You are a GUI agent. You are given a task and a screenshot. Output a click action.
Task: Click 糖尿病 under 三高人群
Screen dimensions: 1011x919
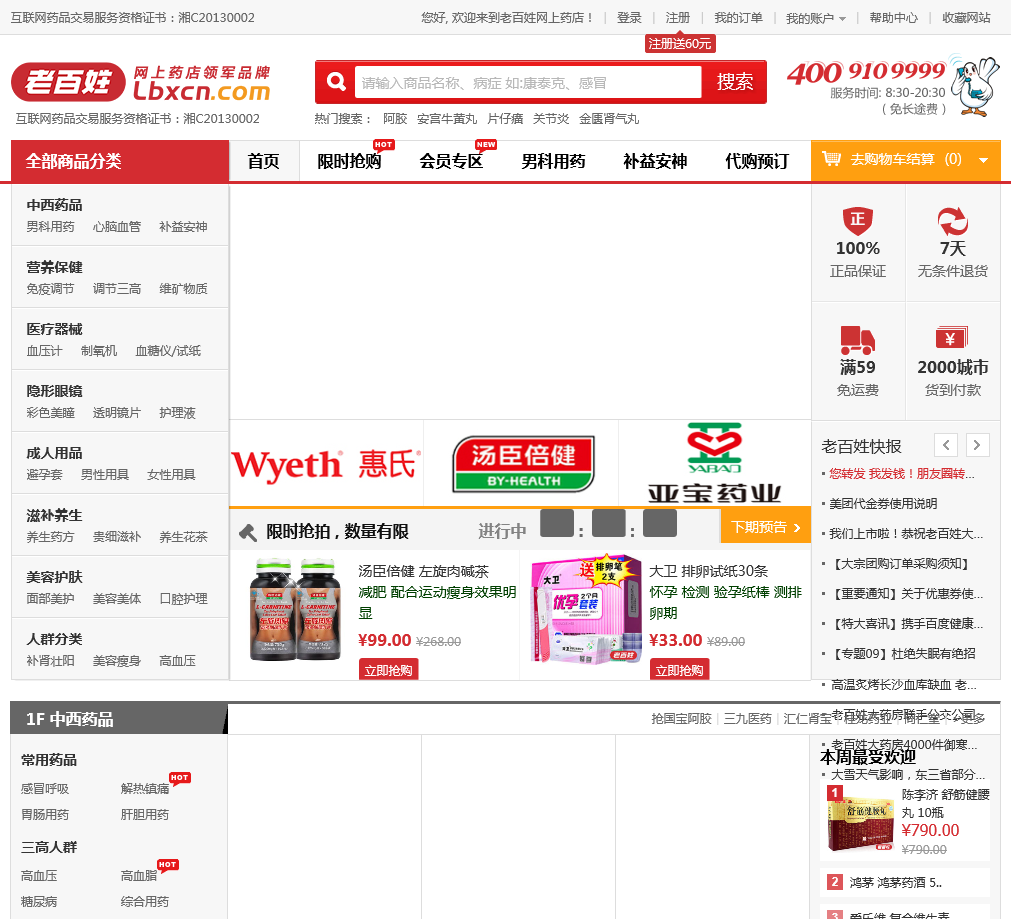point(39,901)
